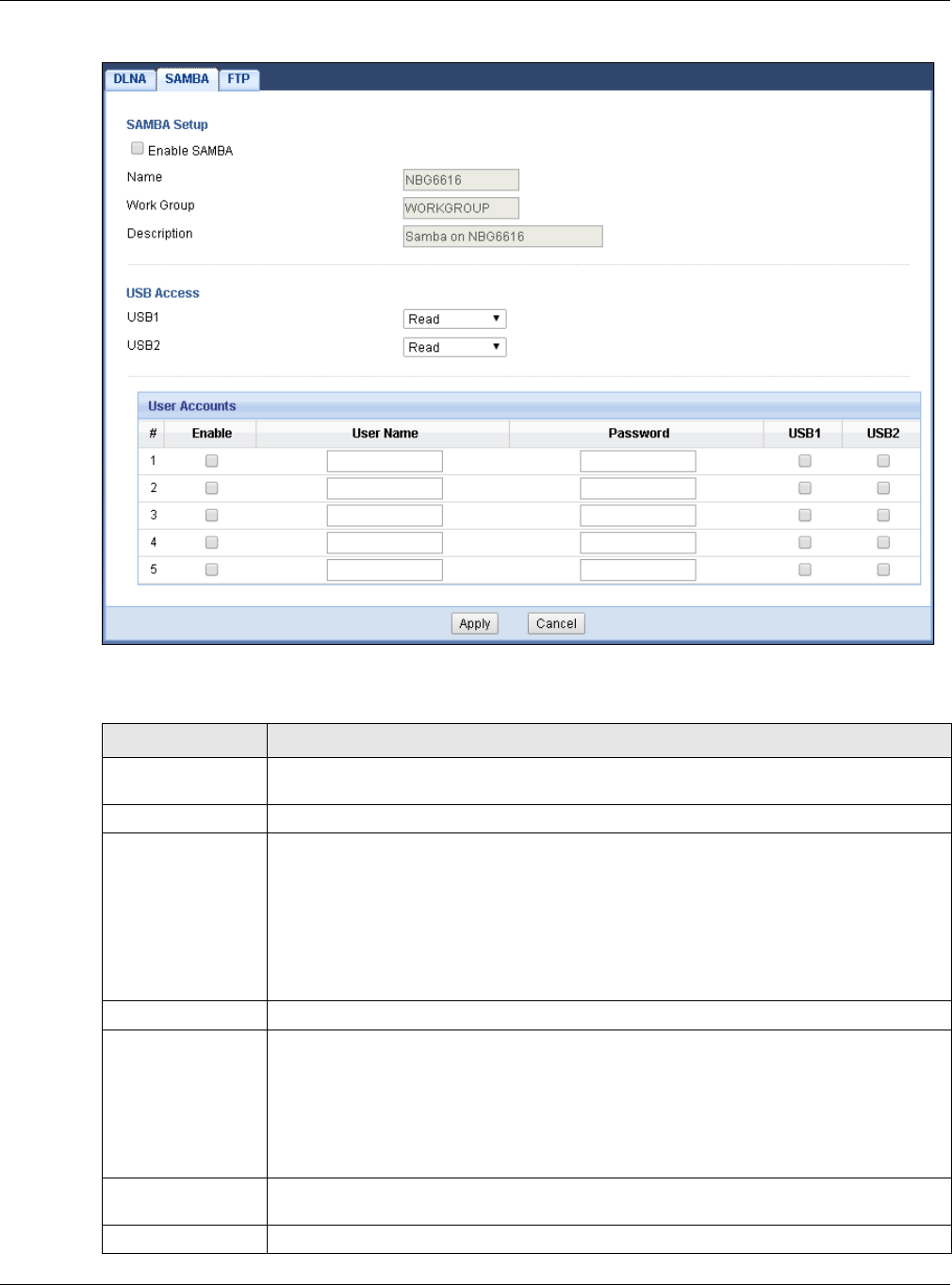This screenshot has width=952, height=1285.
Task: Switch to the DLNA tab
Action: (130, 79)
